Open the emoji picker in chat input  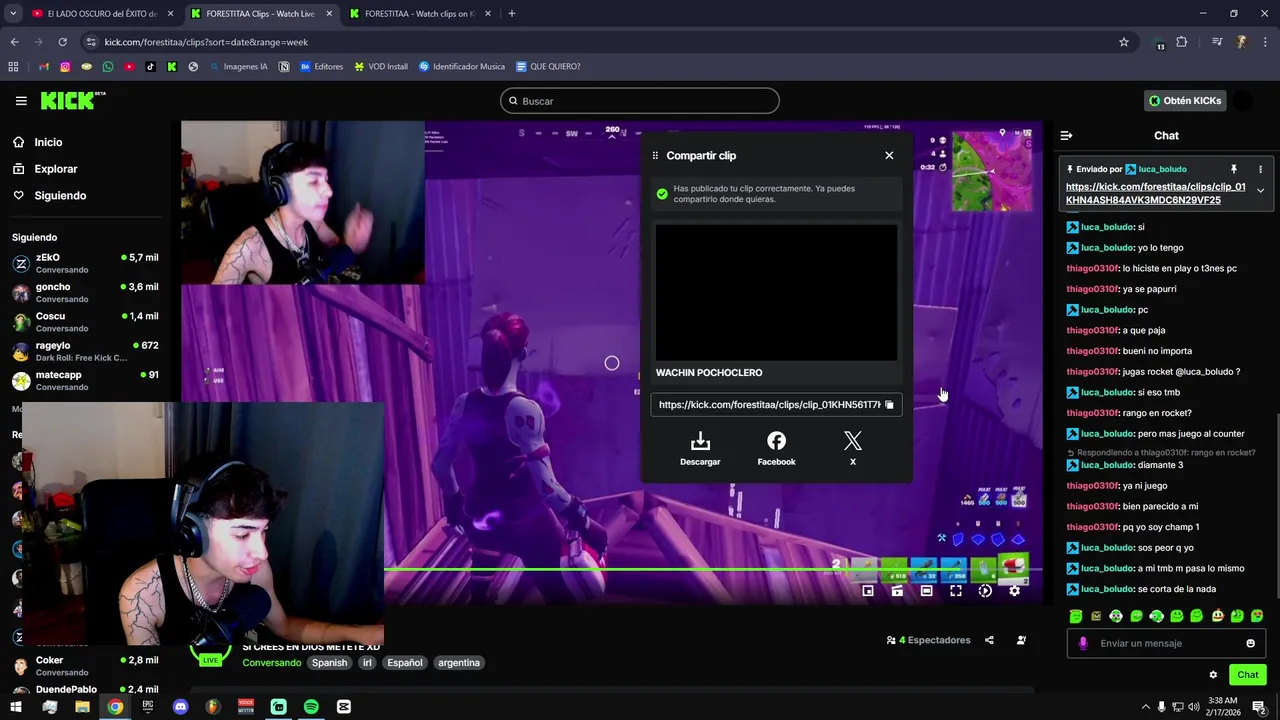[1250, 643]
